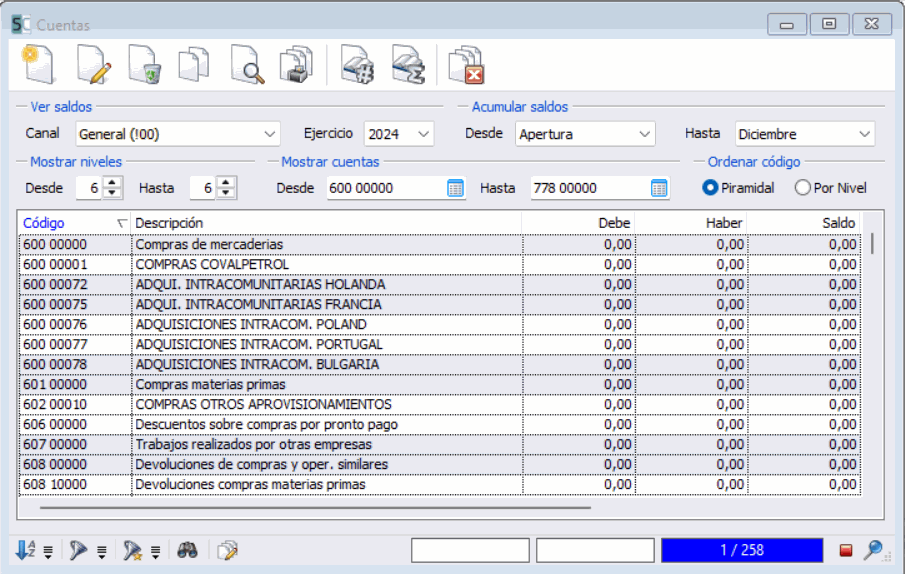The image size is (905, 574).
Task: Click the Haber column header
Action: tap(690, 223)
